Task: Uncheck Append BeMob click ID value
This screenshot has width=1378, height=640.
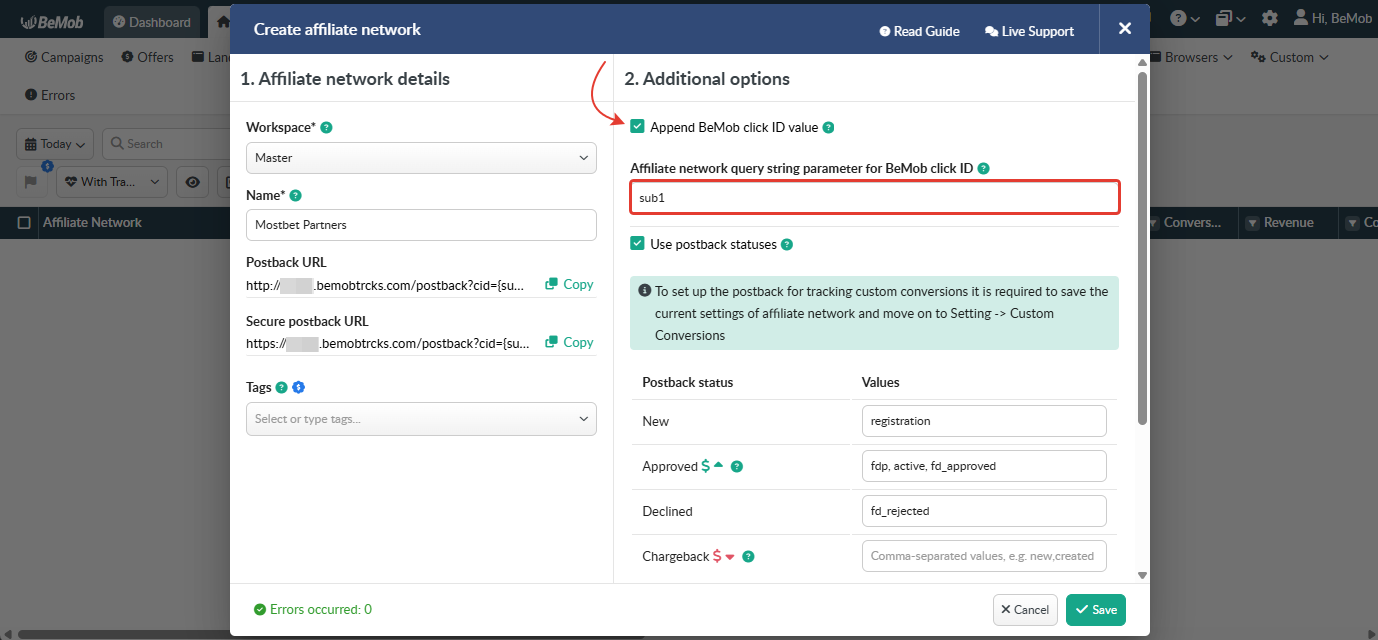Action: click(x=637, y=127)
